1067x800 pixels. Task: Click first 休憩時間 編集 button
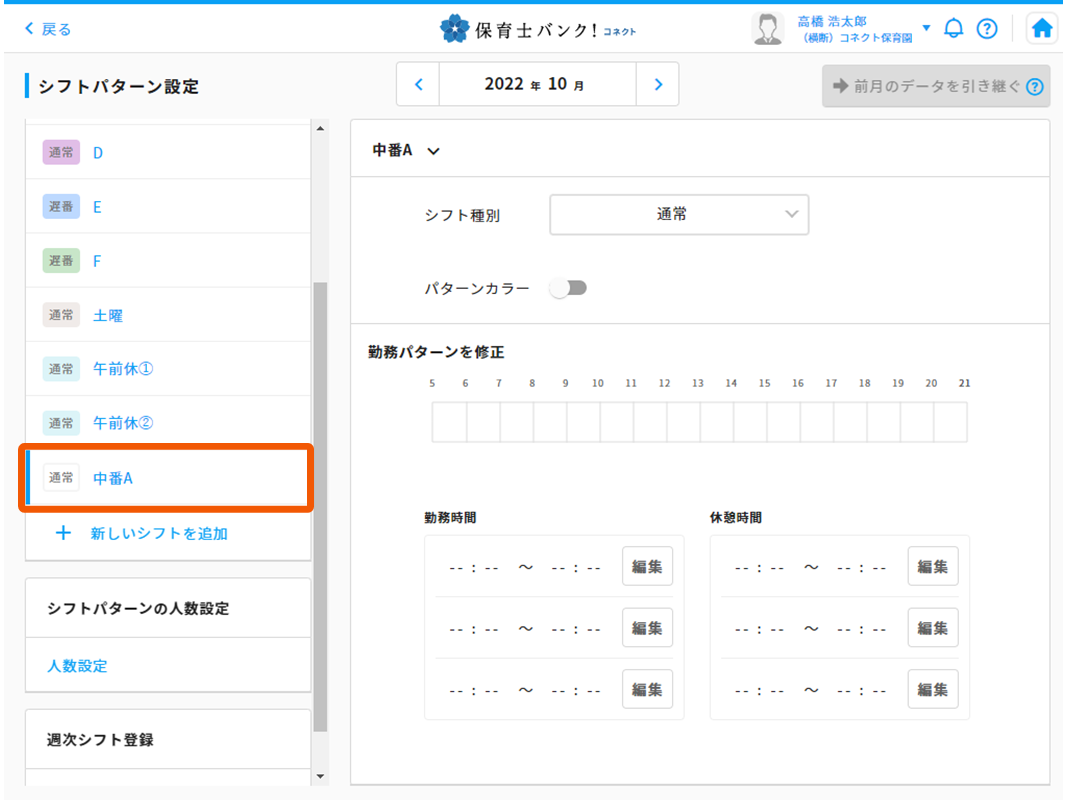coord(932,567)
